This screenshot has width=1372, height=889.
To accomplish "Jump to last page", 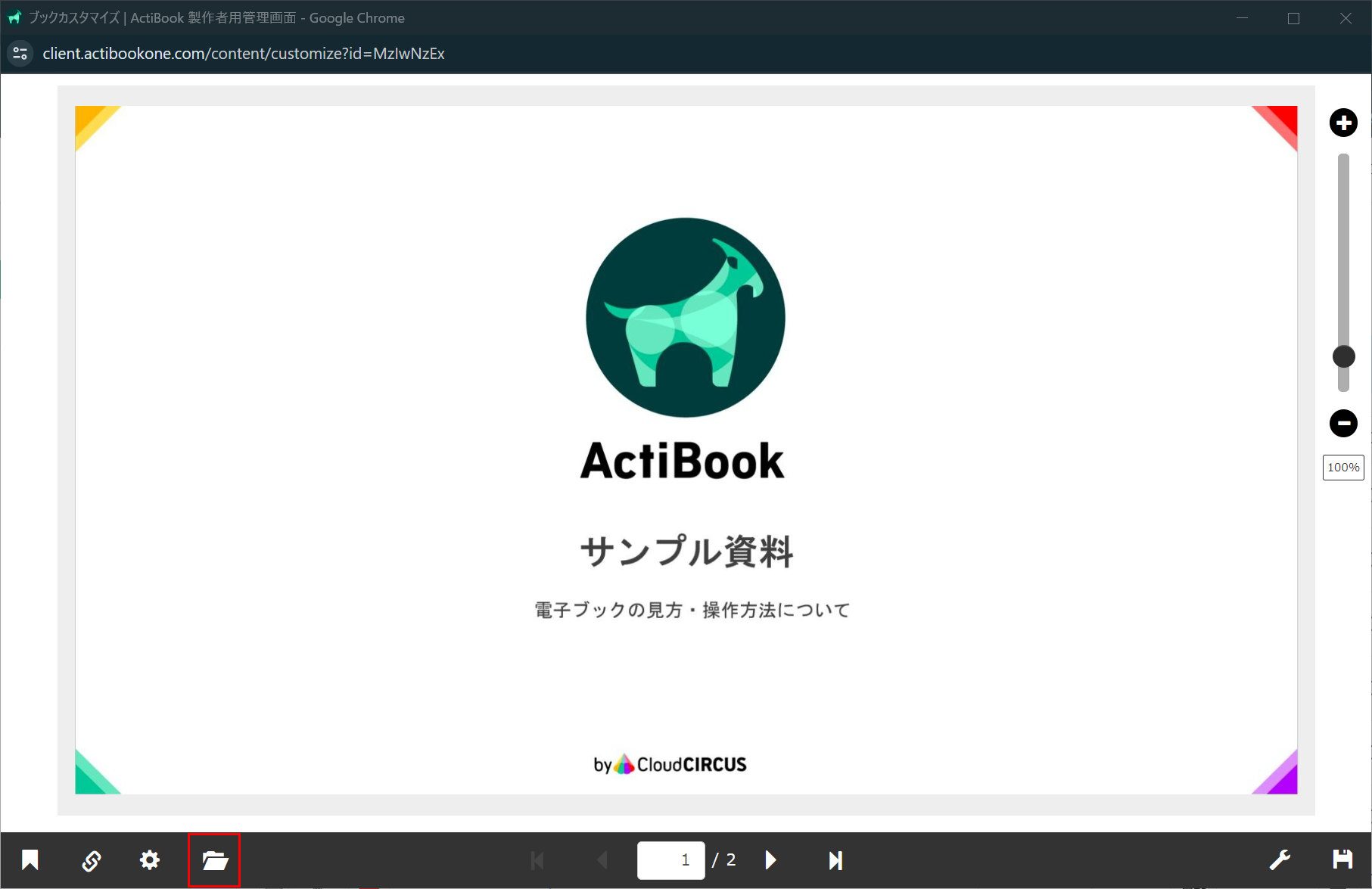I will 835,860.
